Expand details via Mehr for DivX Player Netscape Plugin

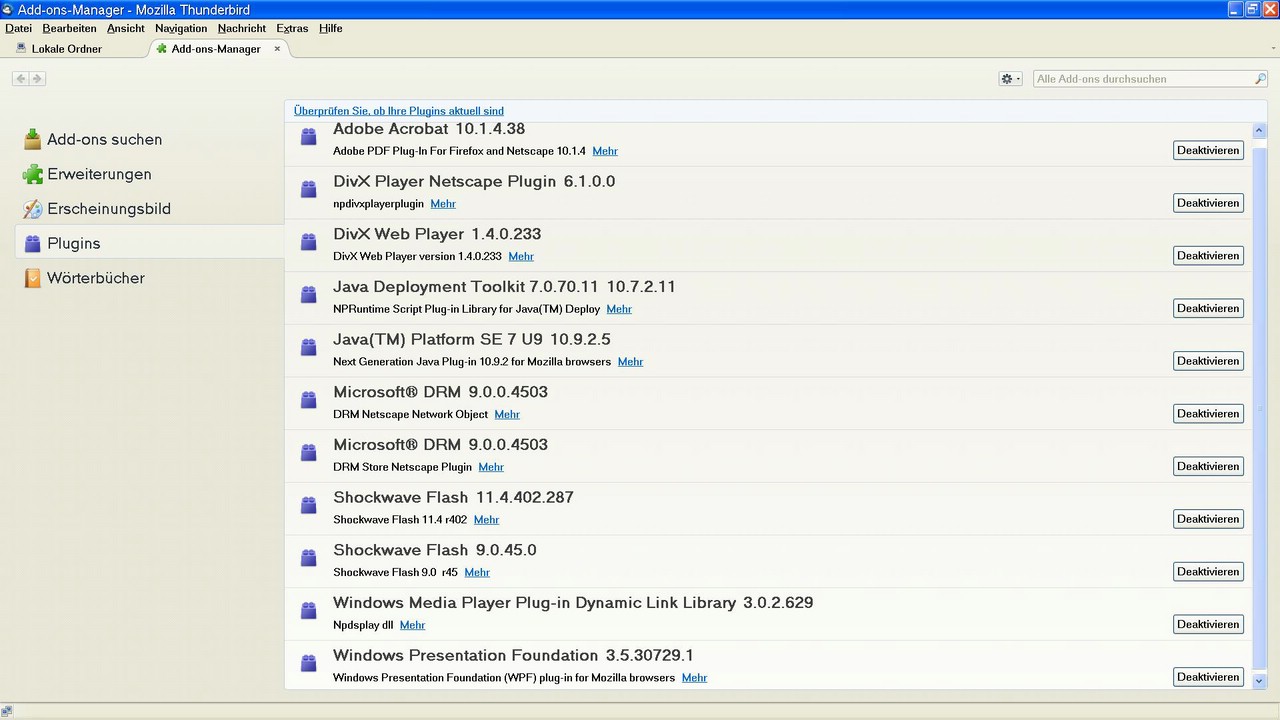[443, 204]
